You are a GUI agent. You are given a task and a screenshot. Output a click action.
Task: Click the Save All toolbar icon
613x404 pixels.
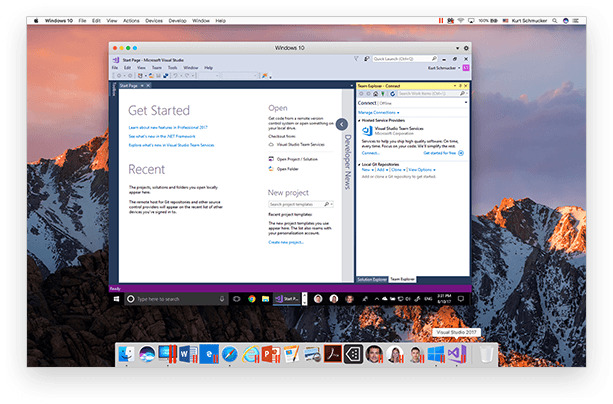(165, 75)
